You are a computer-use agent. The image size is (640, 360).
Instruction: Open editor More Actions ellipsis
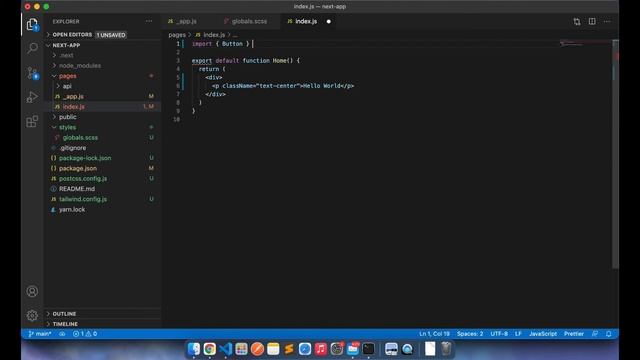607,22
